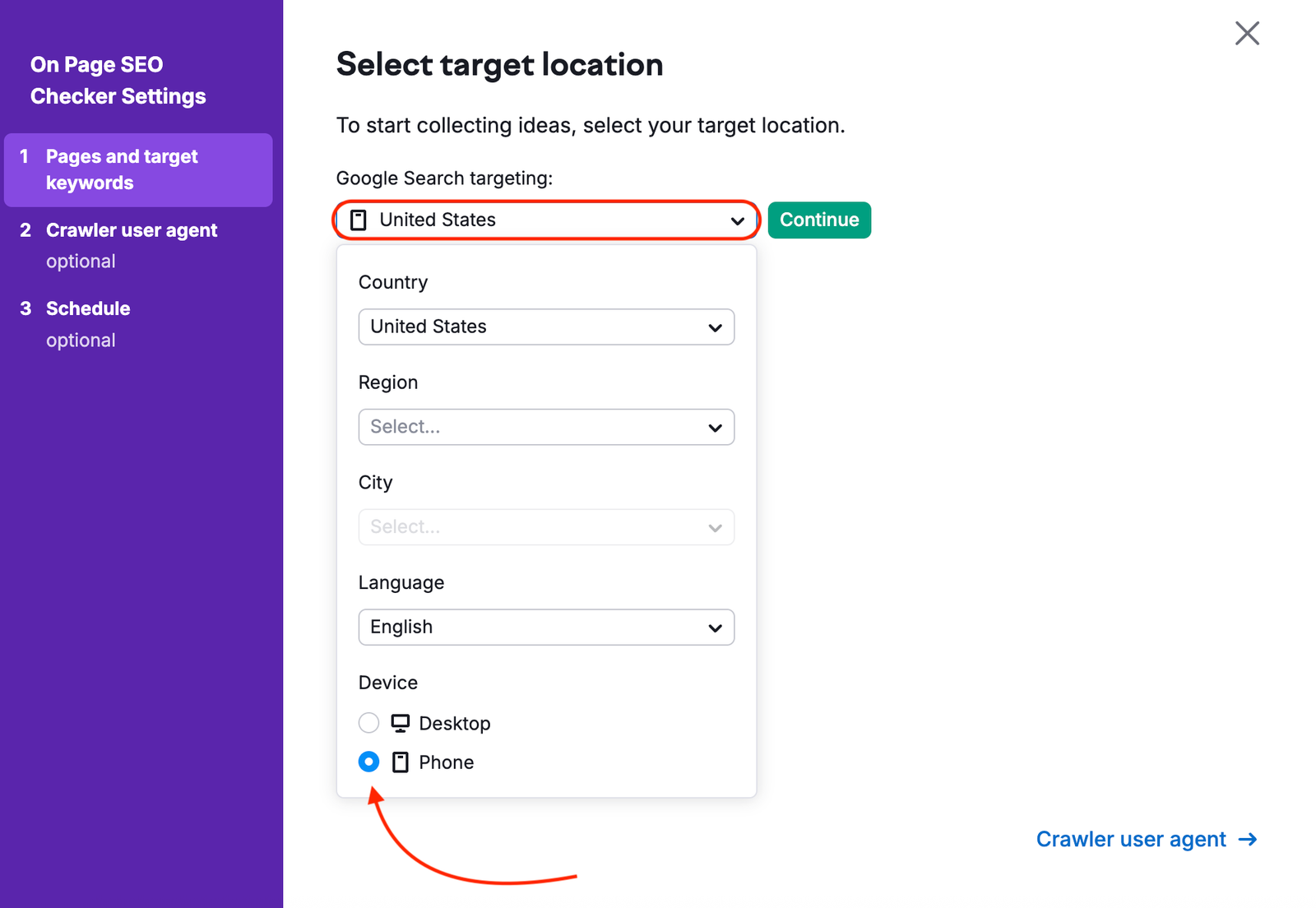Expand the Language dropdown chevron
Image resolution: width=1316 pixels, height=908 pixels.
tap(715, 627)
